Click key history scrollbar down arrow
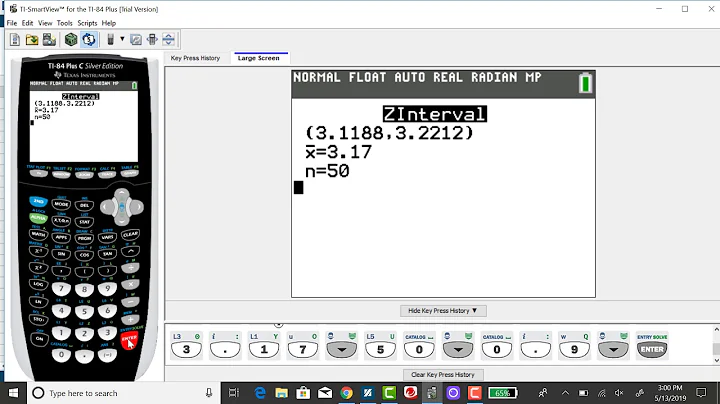The height and width of the screenshot is (404, 720). coord(716,360)
